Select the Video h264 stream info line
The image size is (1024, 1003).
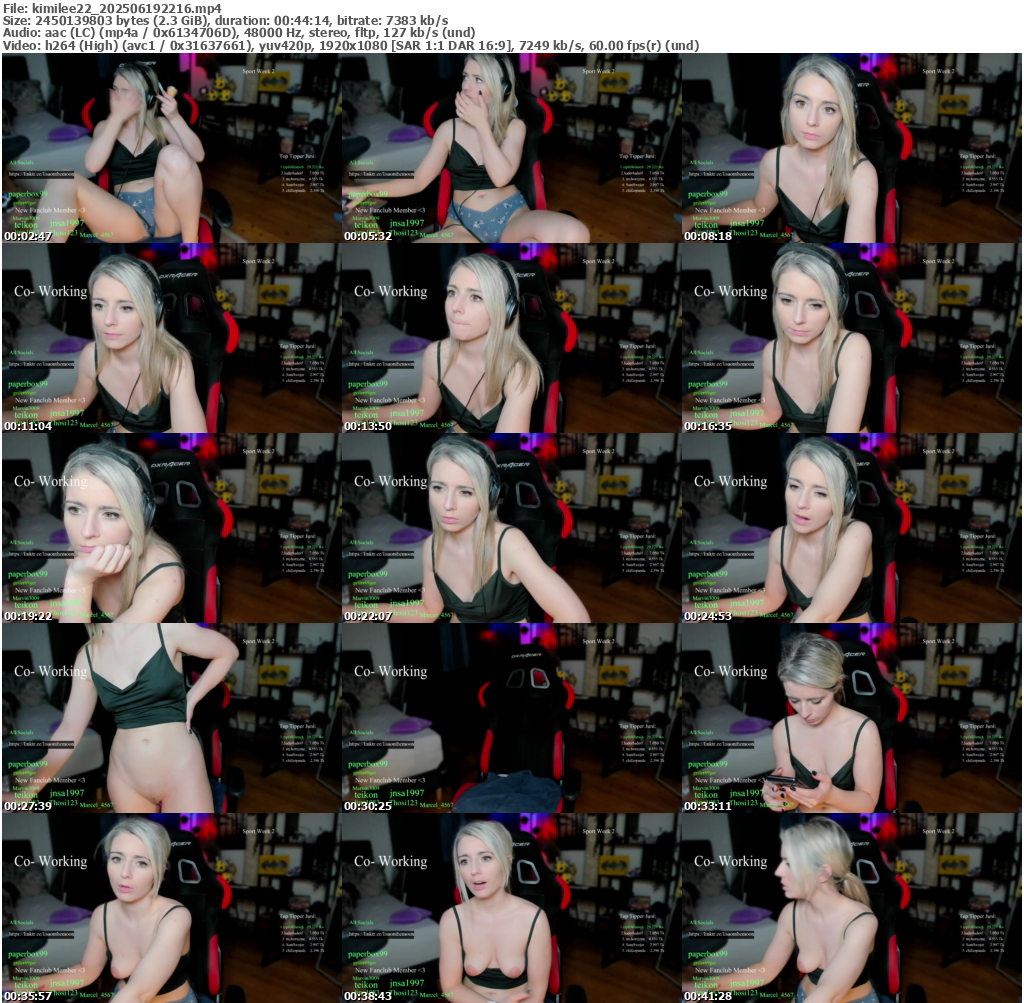[x=351, y=45]
